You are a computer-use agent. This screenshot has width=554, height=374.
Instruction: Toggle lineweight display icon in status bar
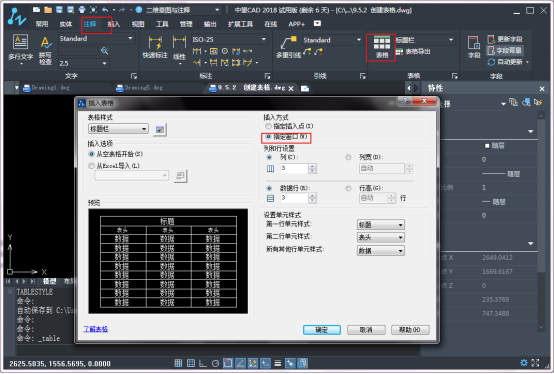(278, 363)
